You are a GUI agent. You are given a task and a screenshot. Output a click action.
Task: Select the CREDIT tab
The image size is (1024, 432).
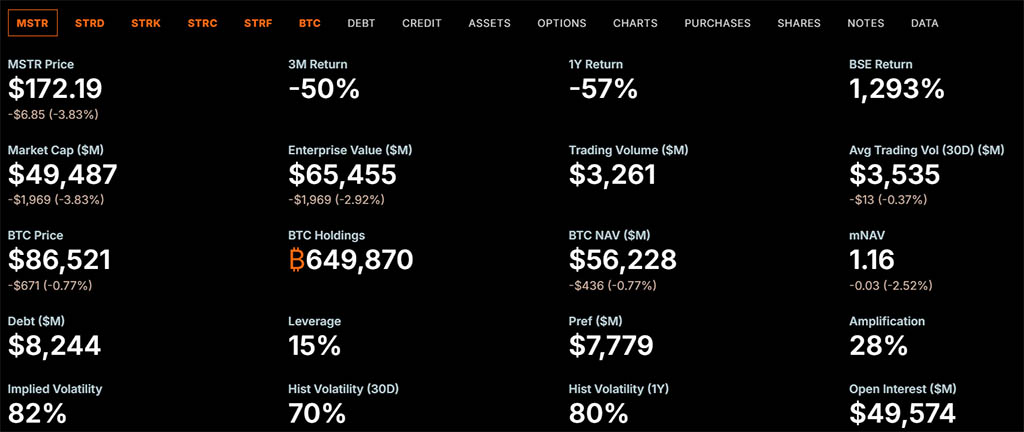(x=421, y=22)
